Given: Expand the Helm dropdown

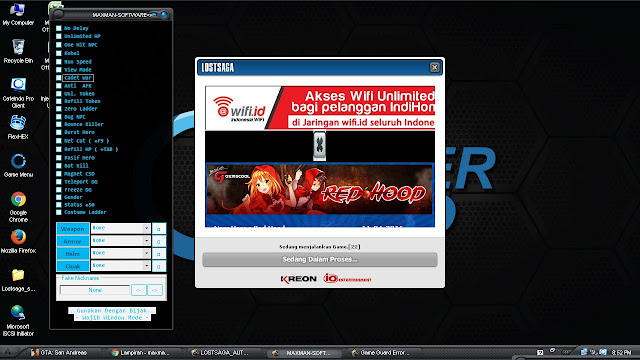Looking at the screenshot, I should [146, 253].
